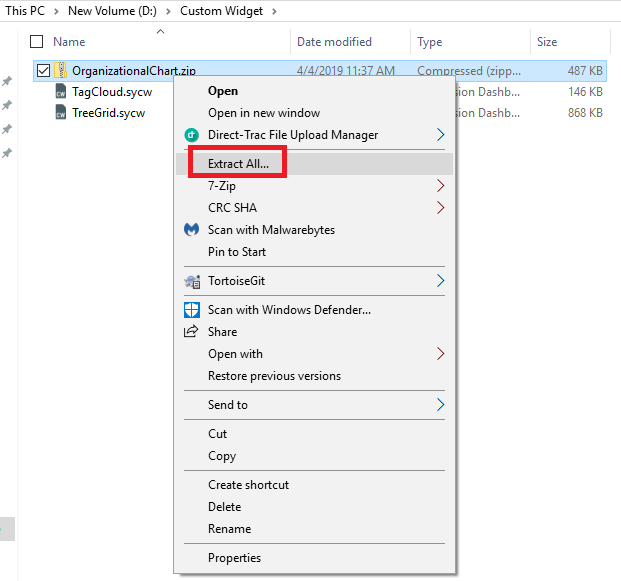Choose Extract All from context menu

pos(238,164)
